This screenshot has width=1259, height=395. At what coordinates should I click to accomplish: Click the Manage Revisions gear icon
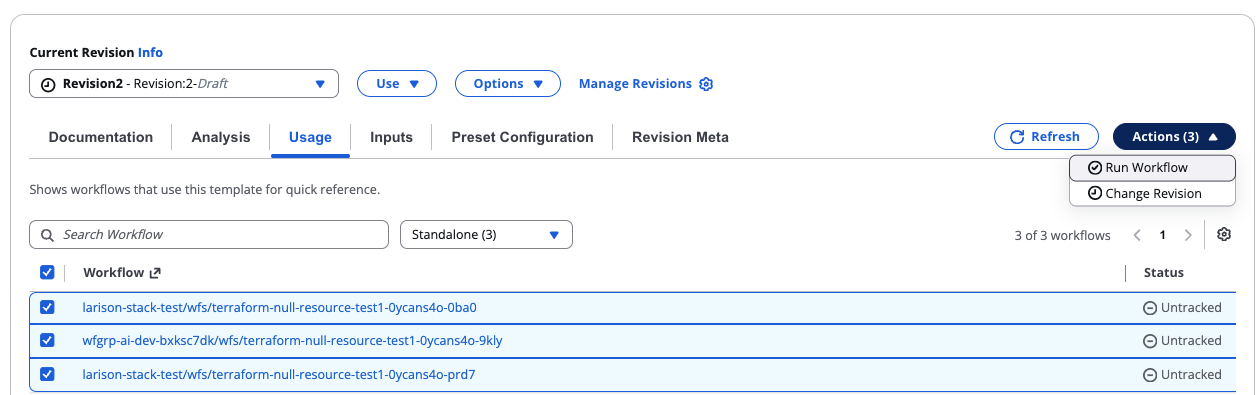pos(706,84)
